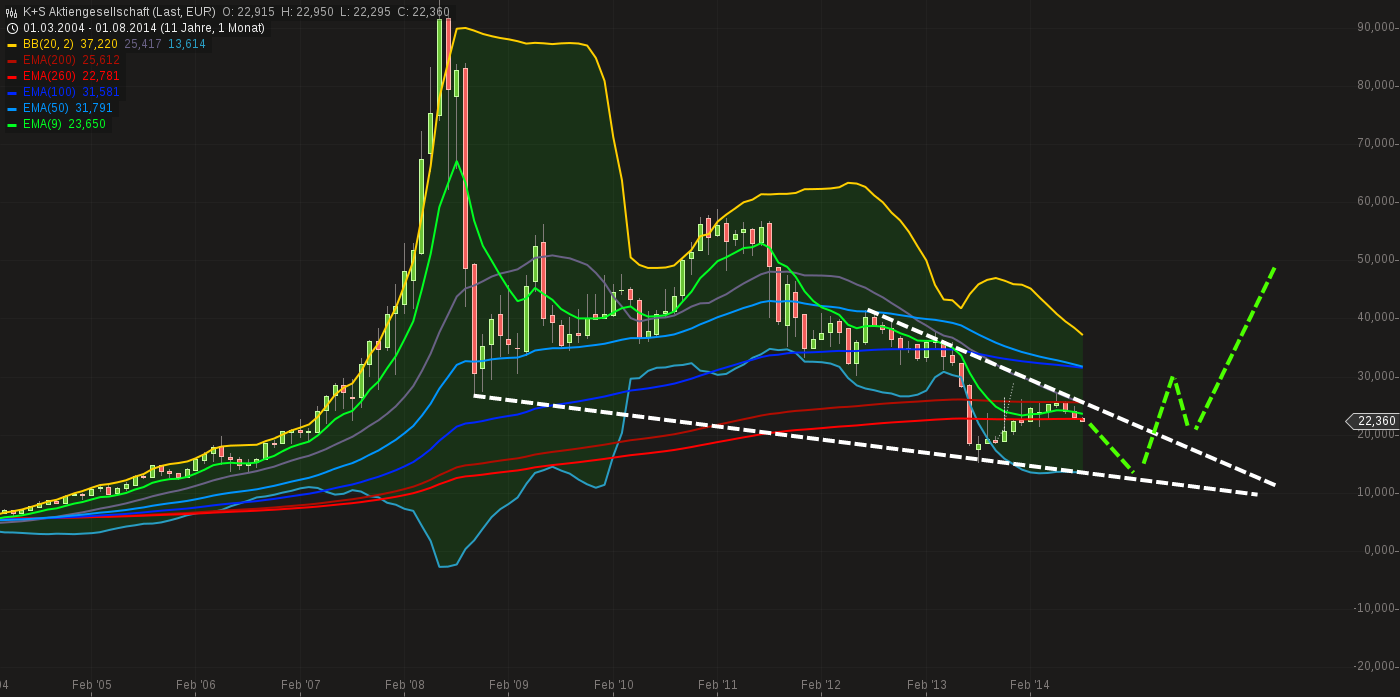Image resolution: width=1400 pixels, height=697 pixels.
Task: Click the 50,000 price axis label
Action: tap(1376, 259)
